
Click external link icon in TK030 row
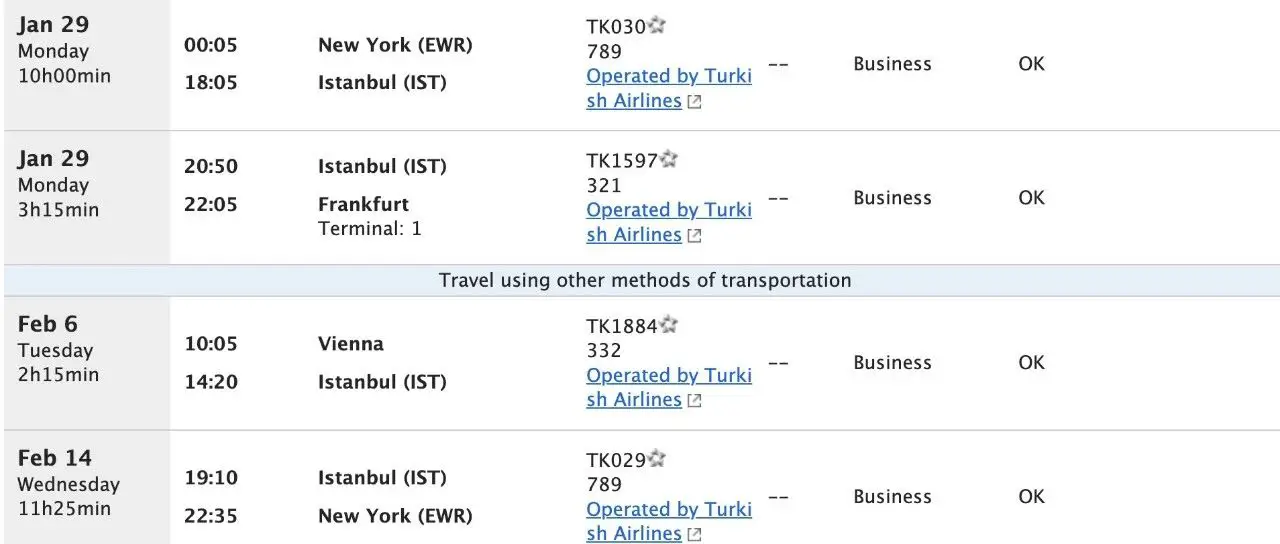pos(694,102)
